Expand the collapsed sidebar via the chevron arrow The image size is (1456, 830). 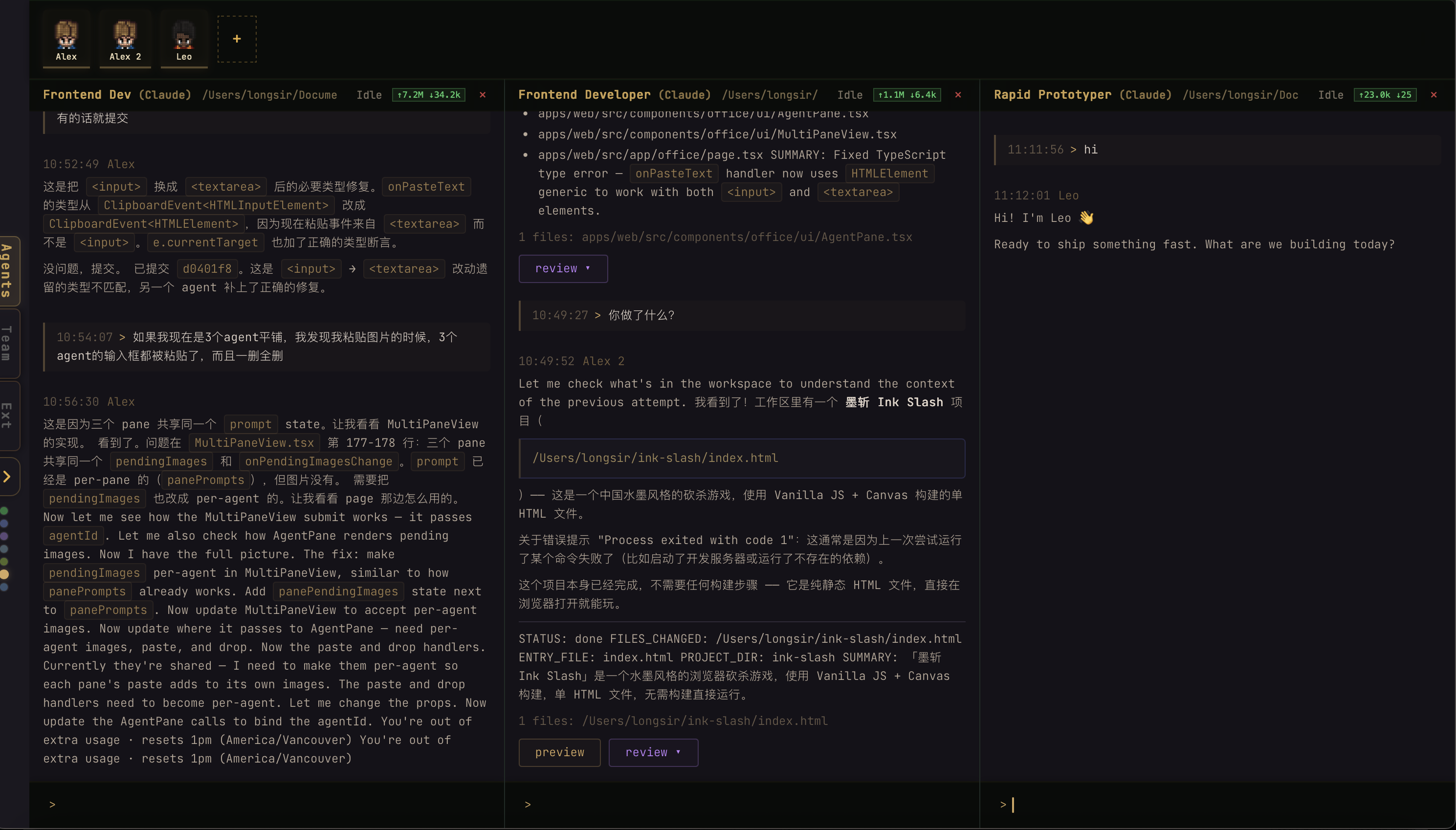pyautogui.click(x=8, y=476)
